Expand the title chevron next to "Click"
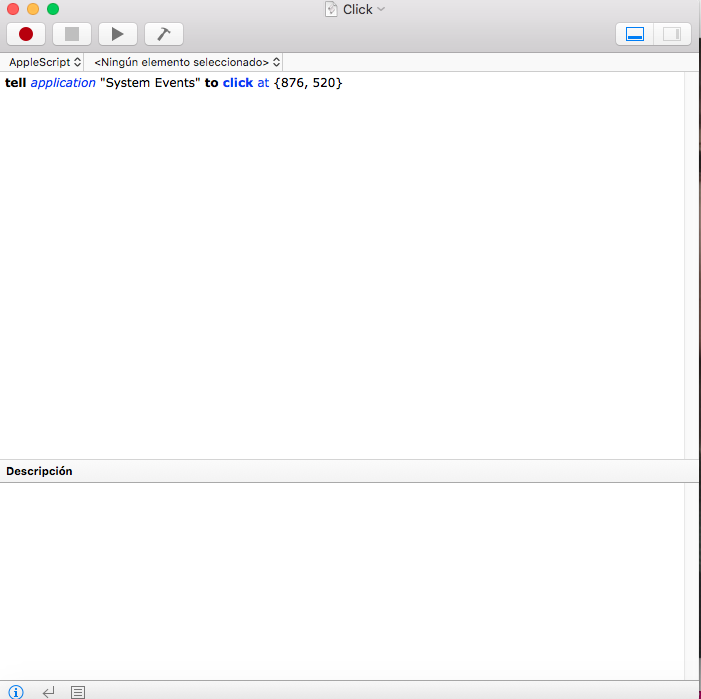The width and height of the screenshot is (701, 699). pos(381,9)
